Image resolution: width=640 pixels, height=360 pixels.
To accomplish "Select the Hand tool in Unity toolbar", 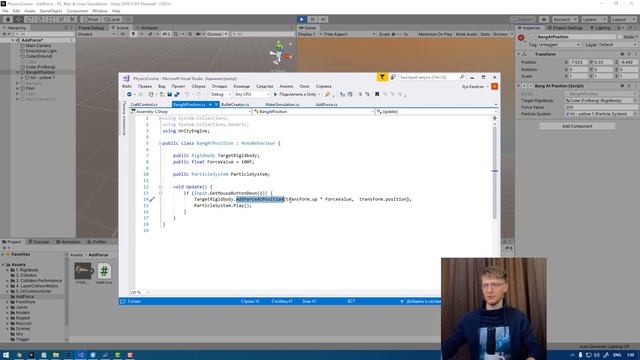I will (7, 19).
